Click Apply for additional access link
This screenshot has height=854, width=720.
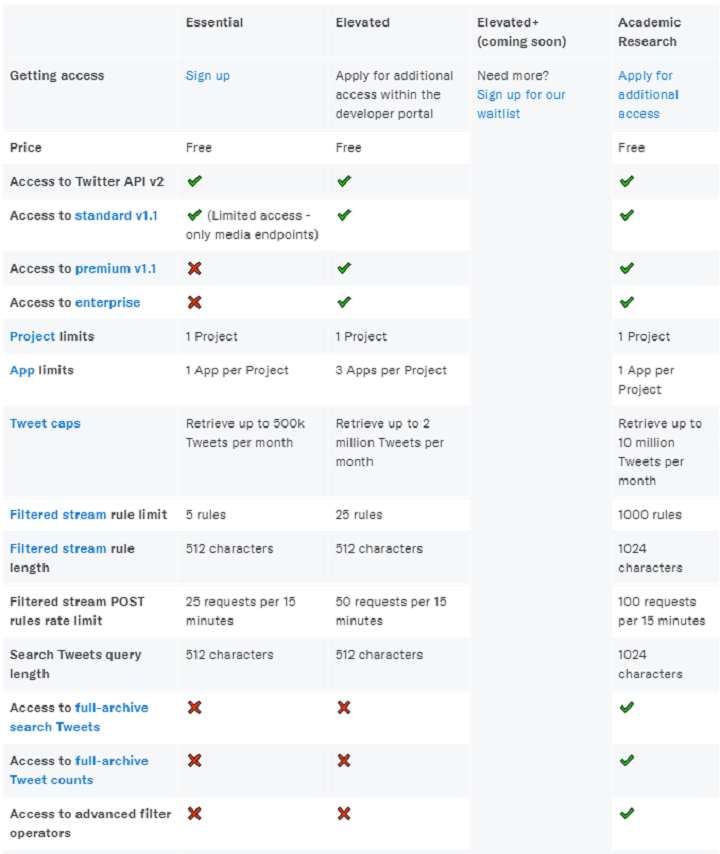click(x=648, y=95)
